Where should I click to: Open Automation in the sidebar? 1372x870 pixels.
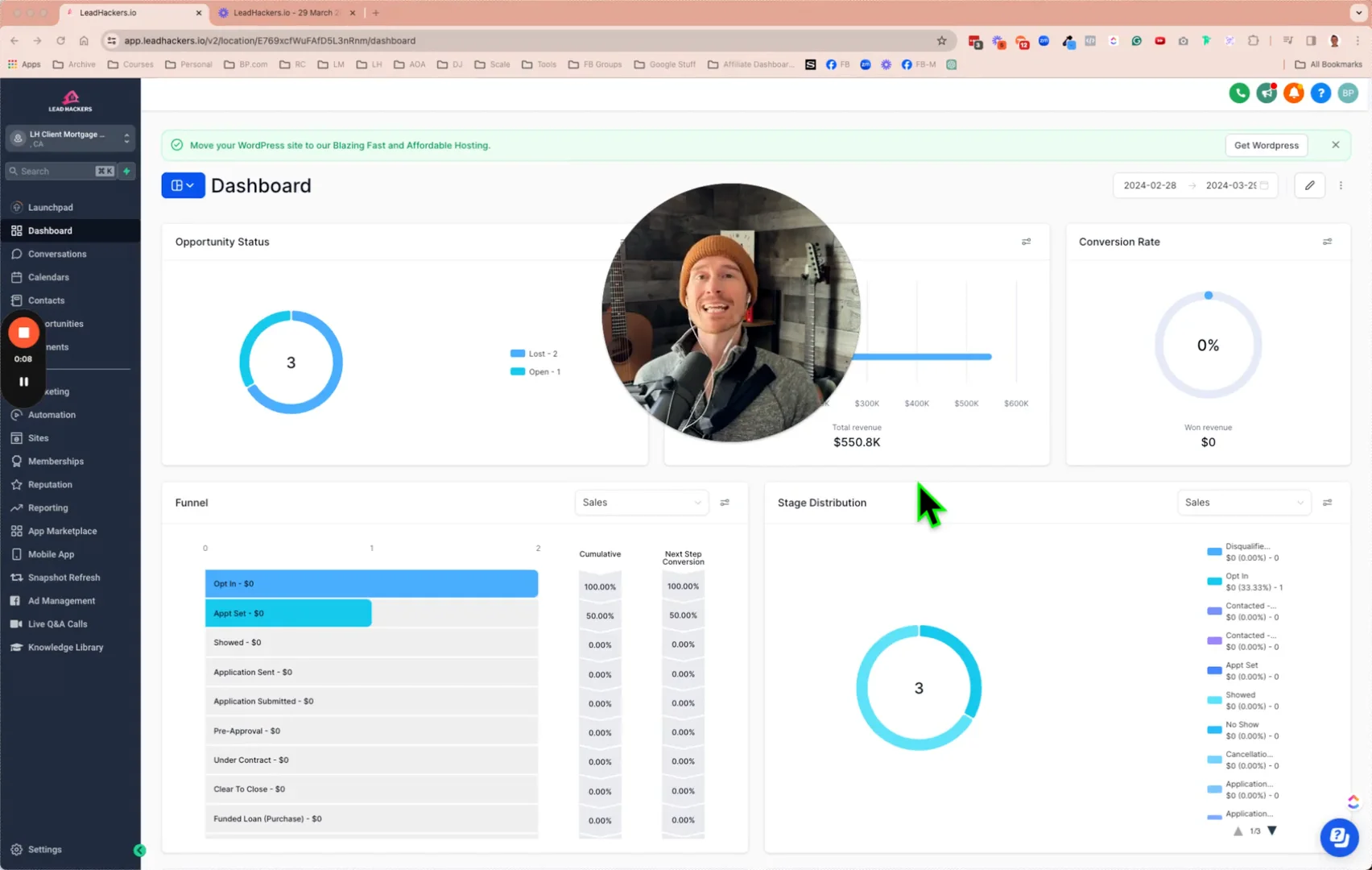(x=52, y=415)
